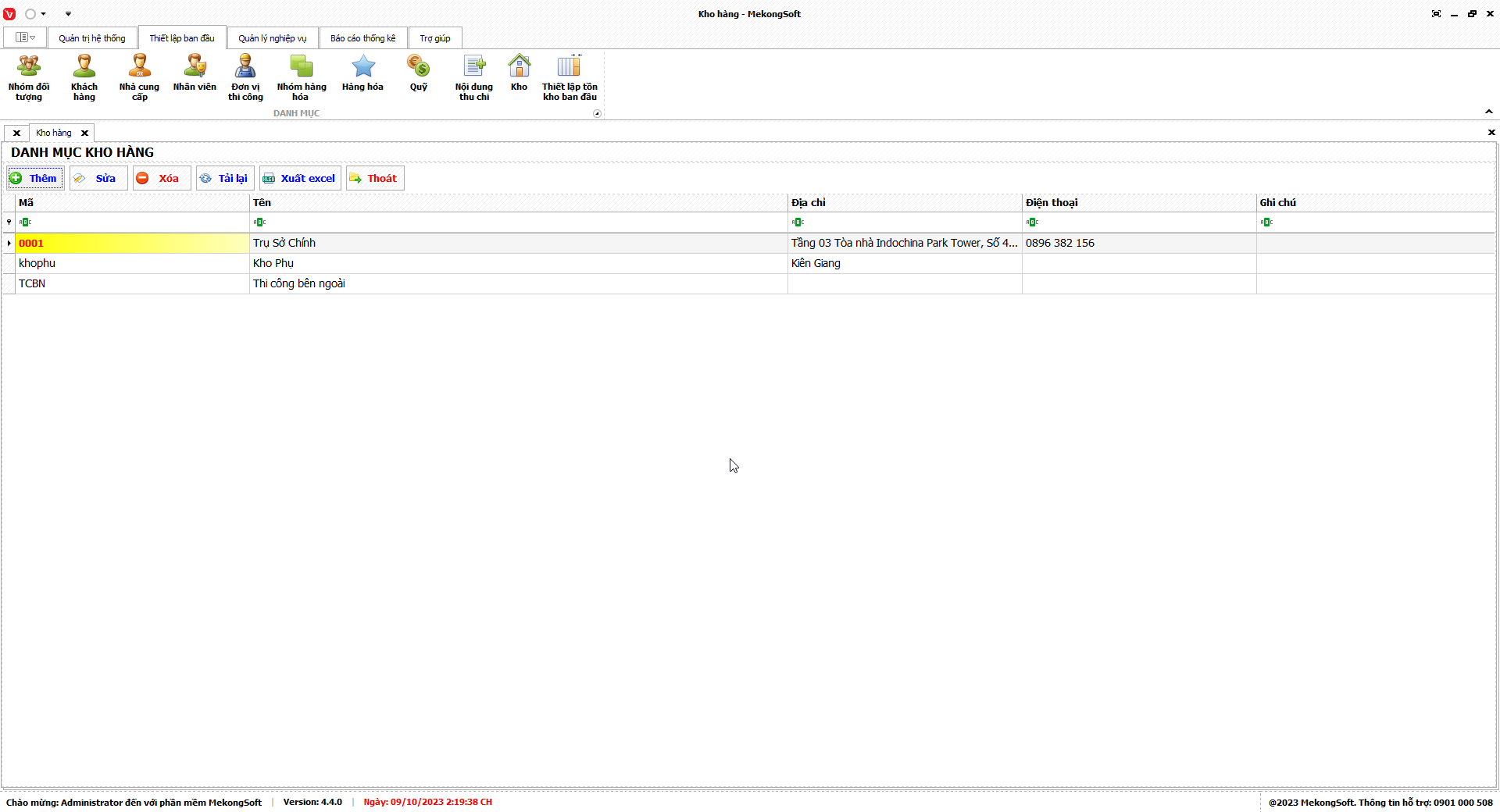Click the Sửa button
The width and height of the screenshot is (1500, 812).
pos(98,178)
